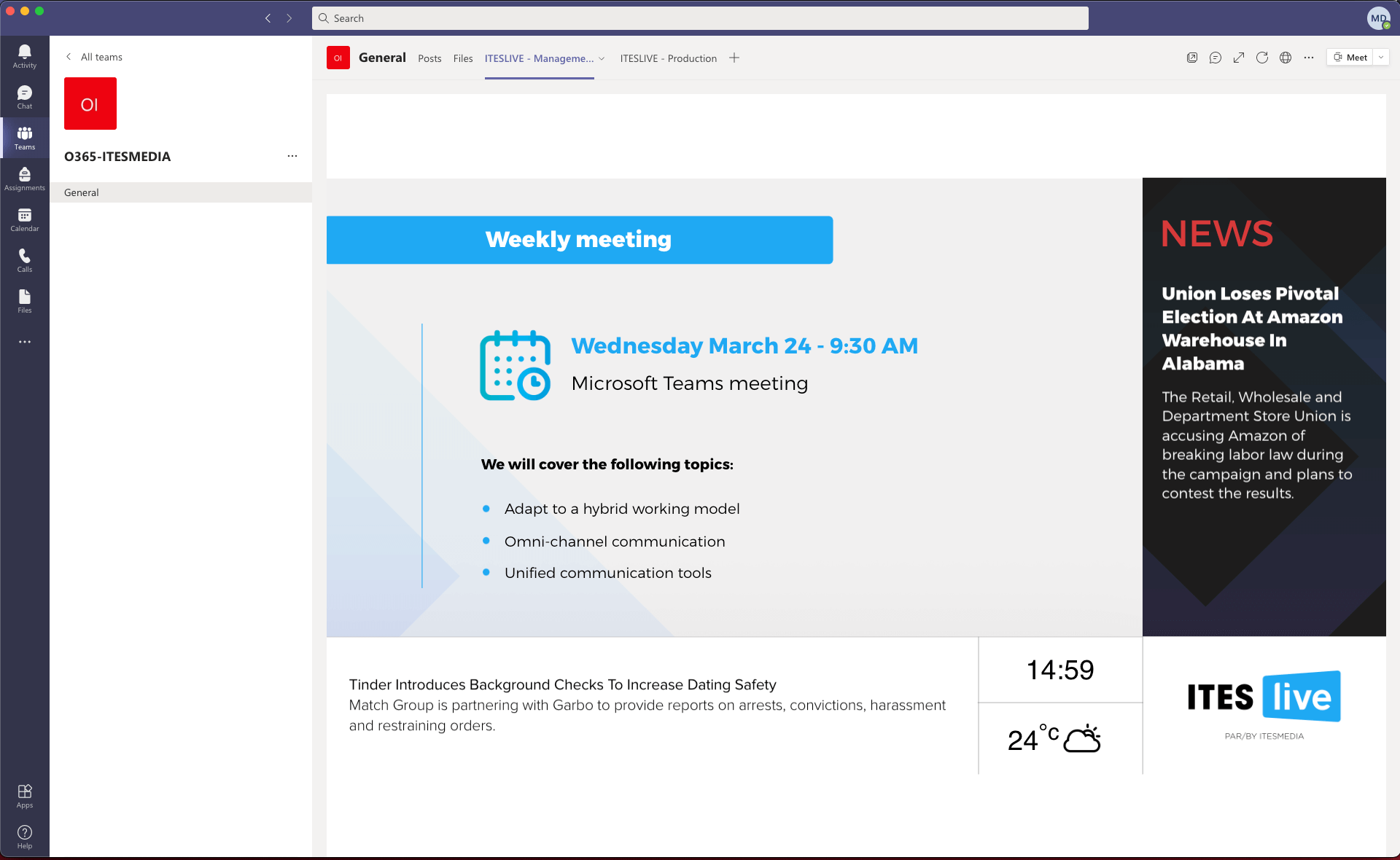Image resolution: width=1400 pixels, height=860 pixels.
Task: Click 'Omni-channel communication' bullet
Action: coord(615,542)
